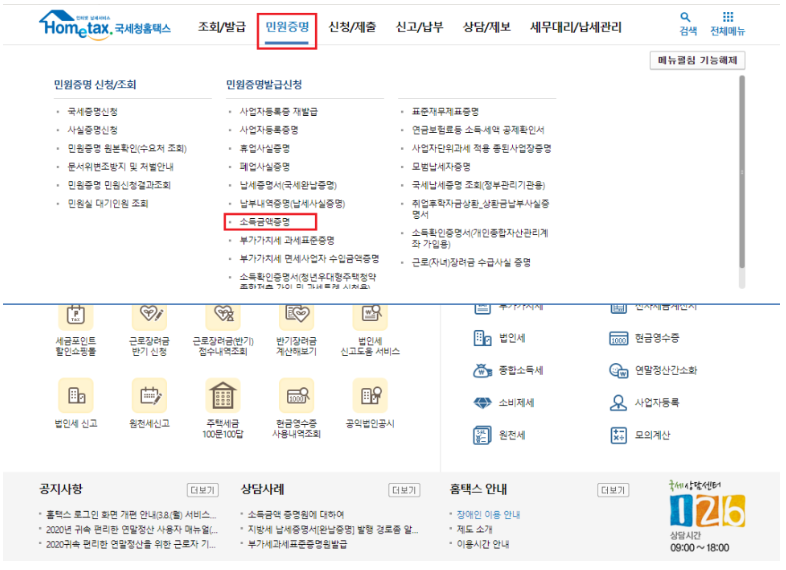The image size is (786, 570).
Task: Click the Hometax logo
Action: point(105,26)
